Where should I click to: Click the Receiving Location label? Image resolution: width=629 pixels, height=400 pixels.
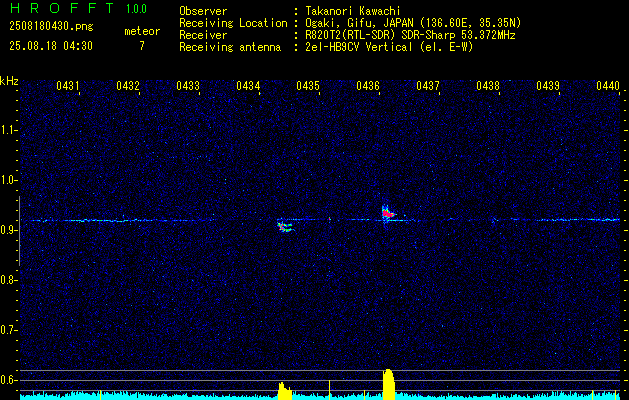233,23
